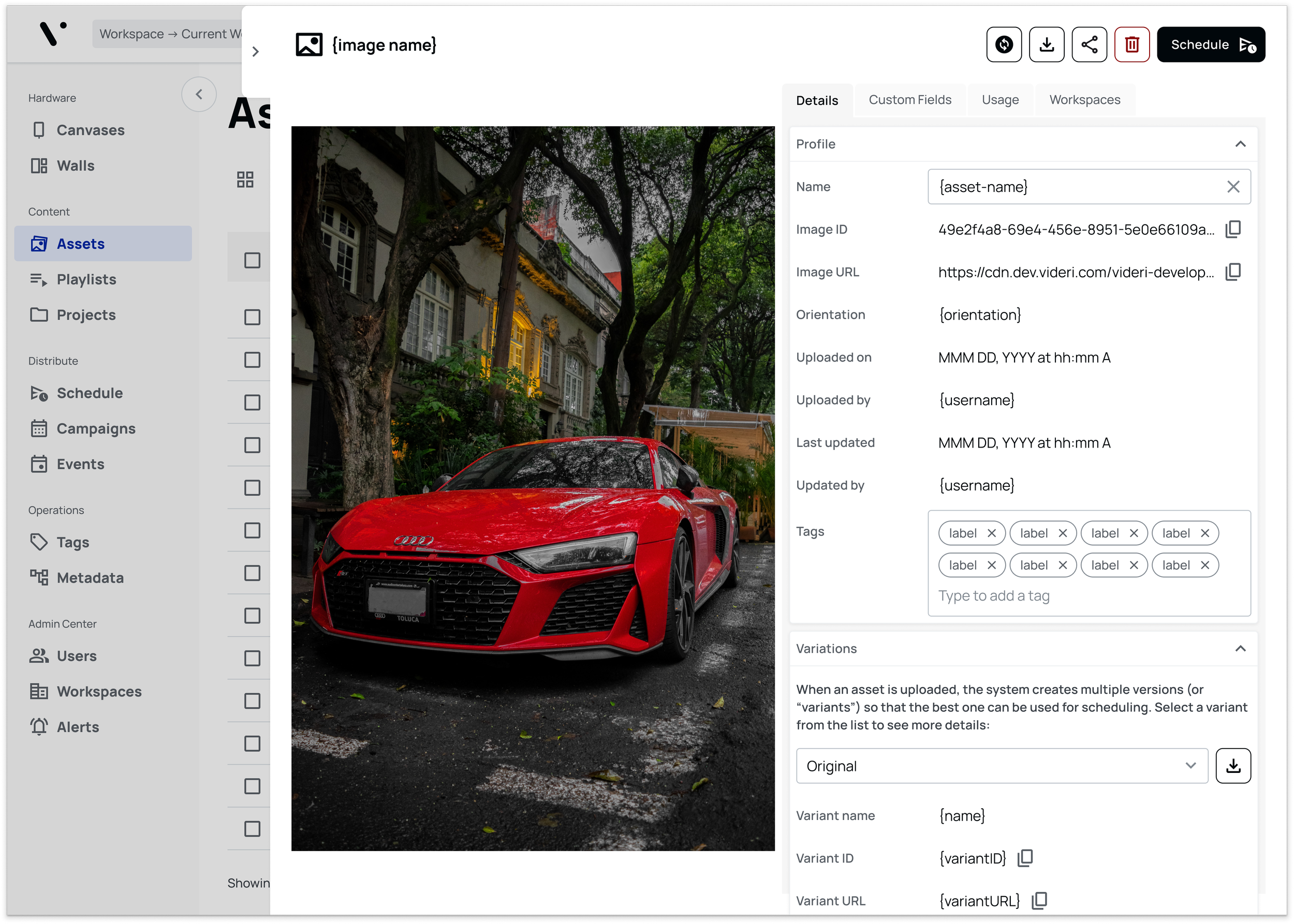
Task: Click the Schedule button
Action: tap(1211, 44)
